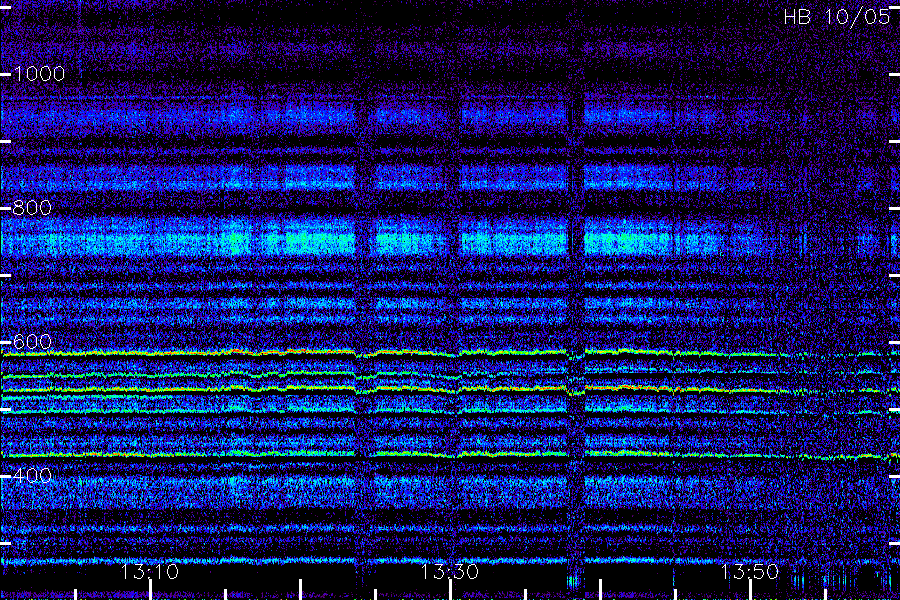Click the 13:50 time axis label

750,571
